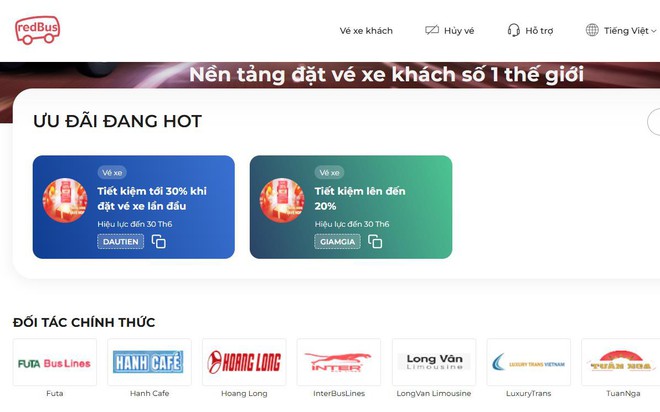Click the GIAMGIA promo code badge
This screenshot has width=660, height=412.
tap(337, 242)
